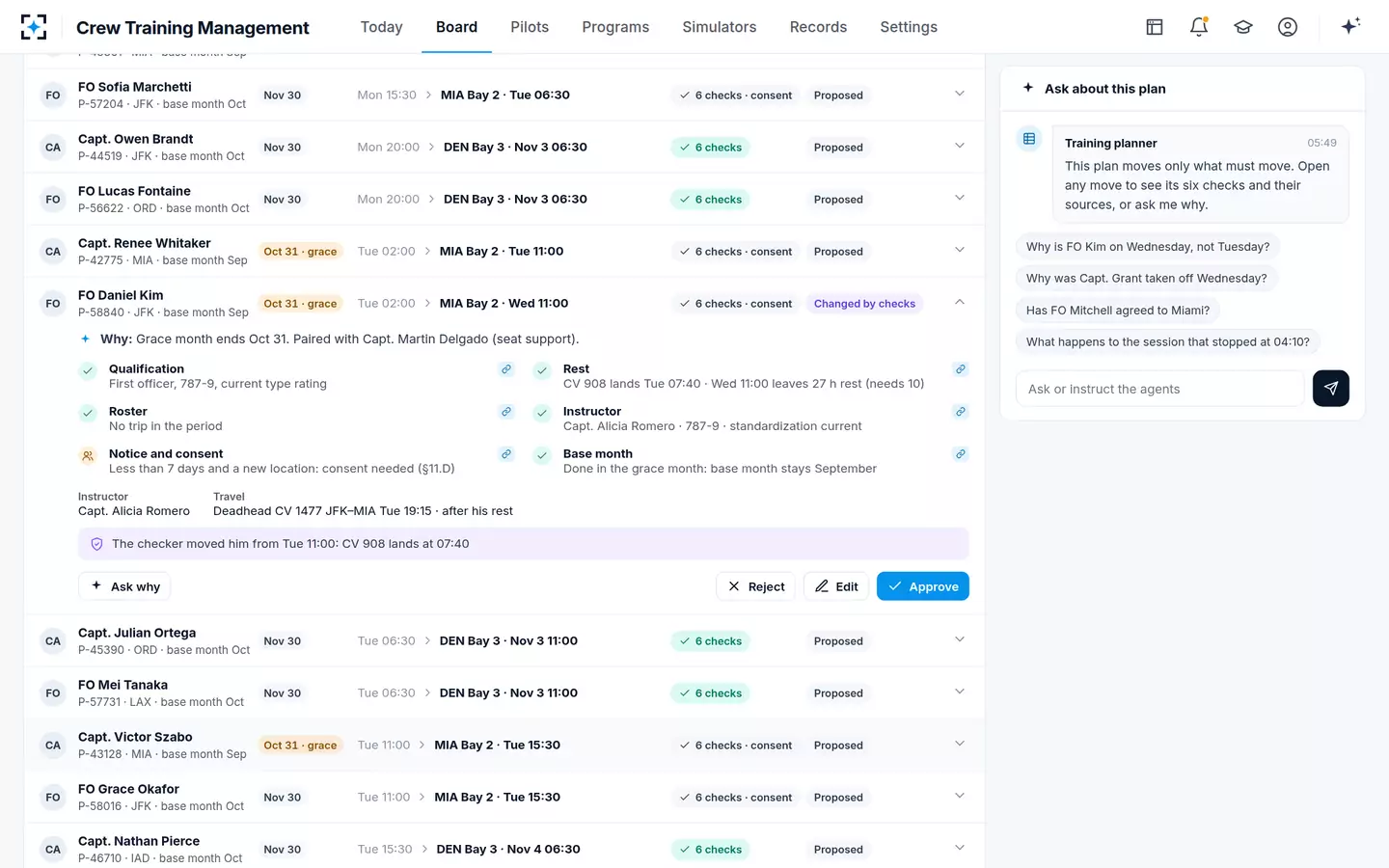
Task: Focus the 'Ask or instruct the agents' field
Action: (1159, 389)
